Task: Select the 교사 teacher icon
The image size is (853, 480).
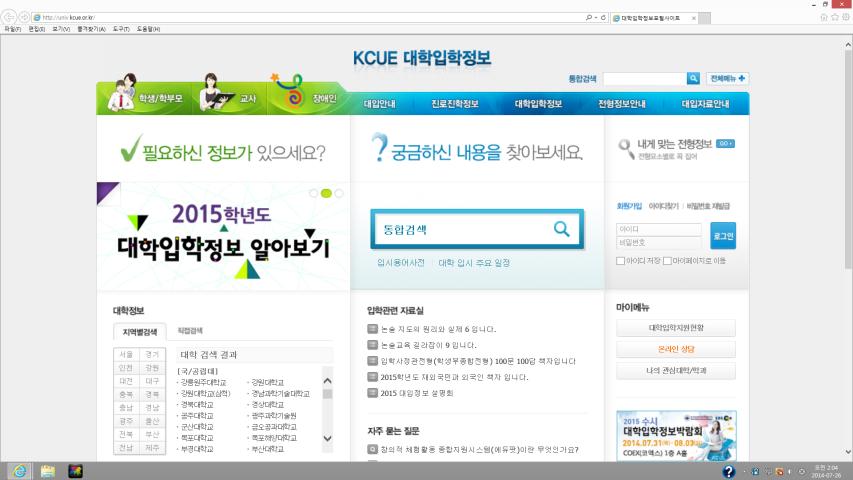Action: (215, 93)
